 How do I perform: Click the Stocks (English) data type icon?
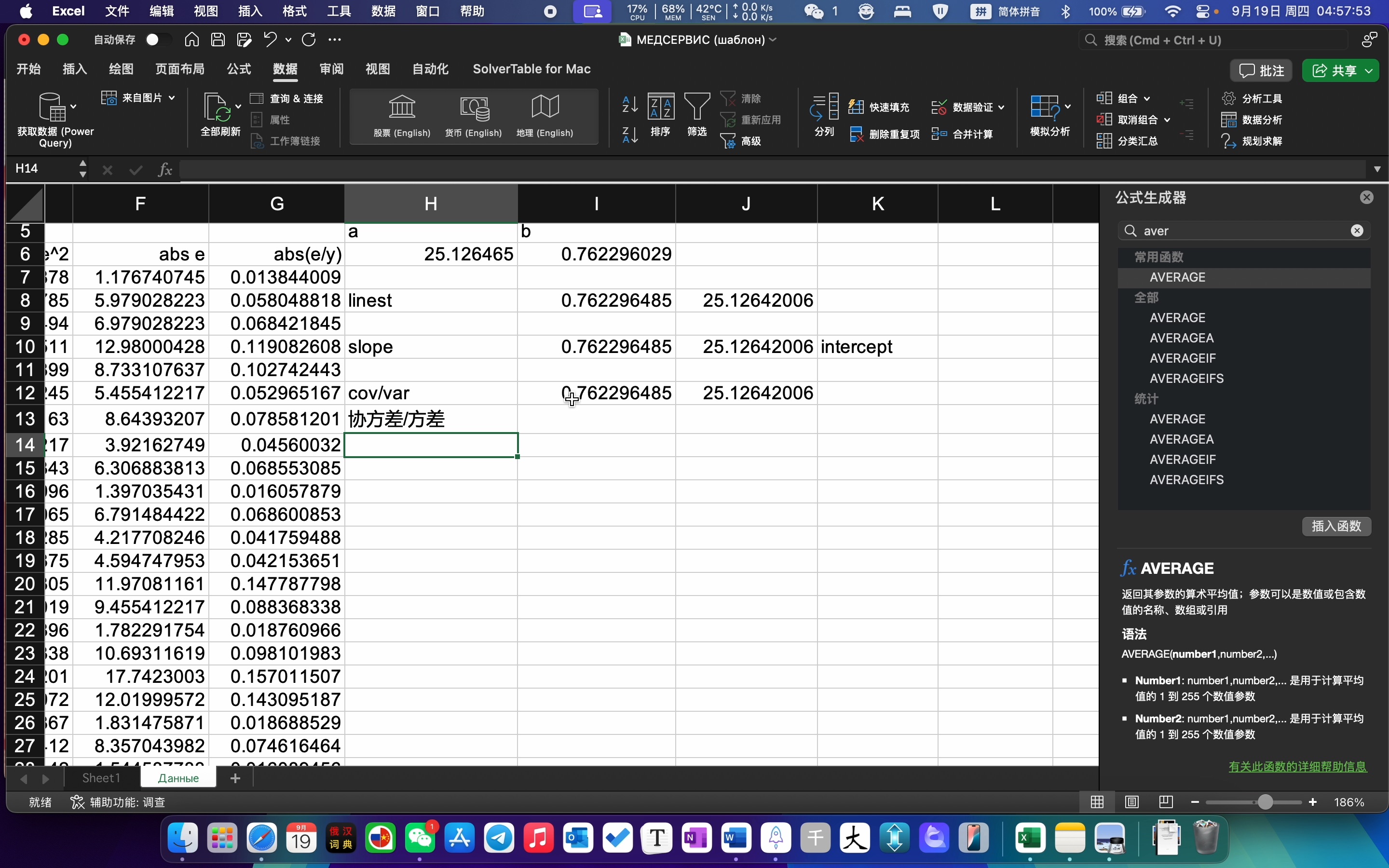pyautogui.click(x=401, y=108)
